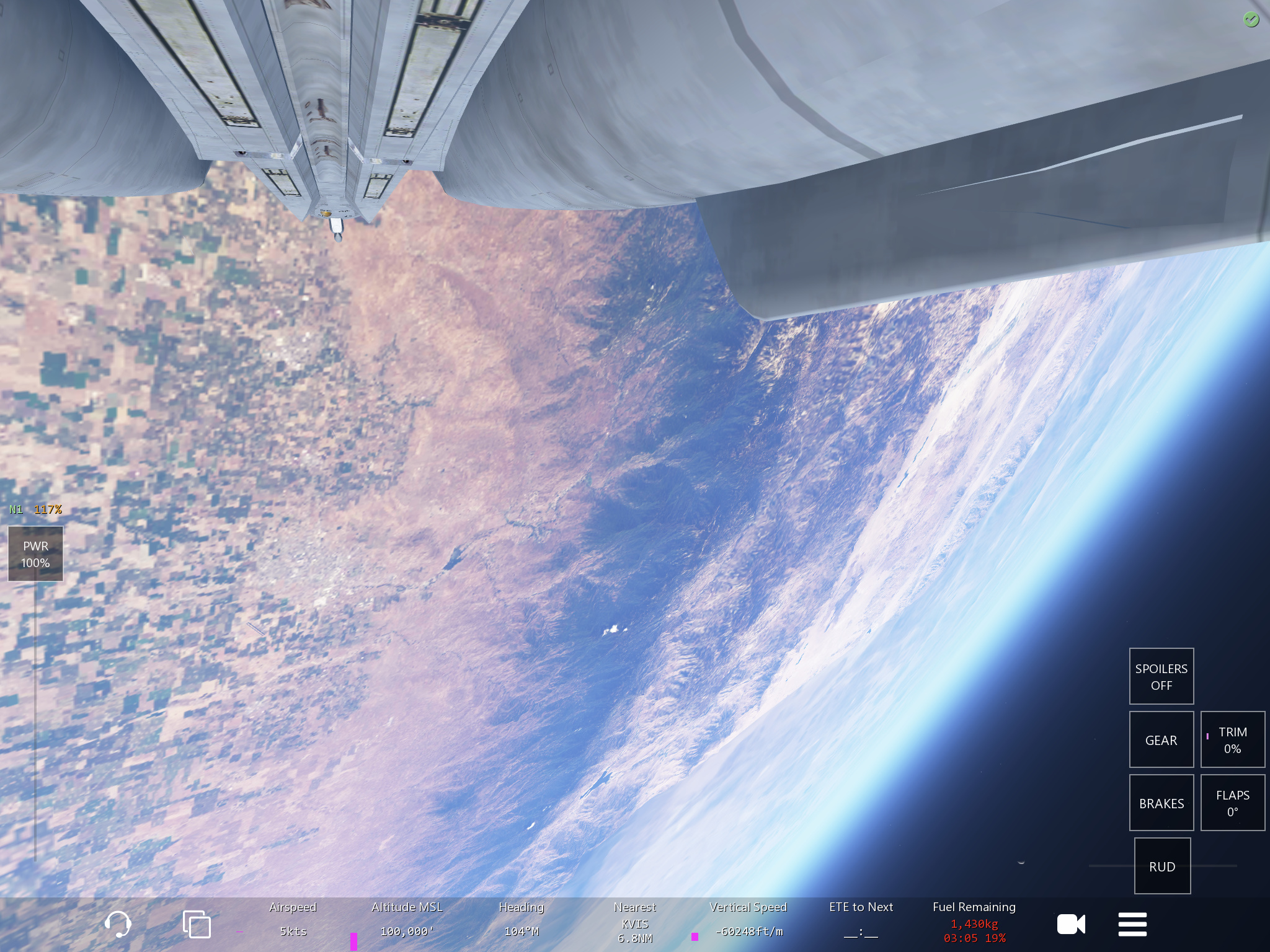Image resolution: width=1270 pixels, height=952 pixels.
Task: Toggle the landing GEAR button
Action: point(1161,740)
